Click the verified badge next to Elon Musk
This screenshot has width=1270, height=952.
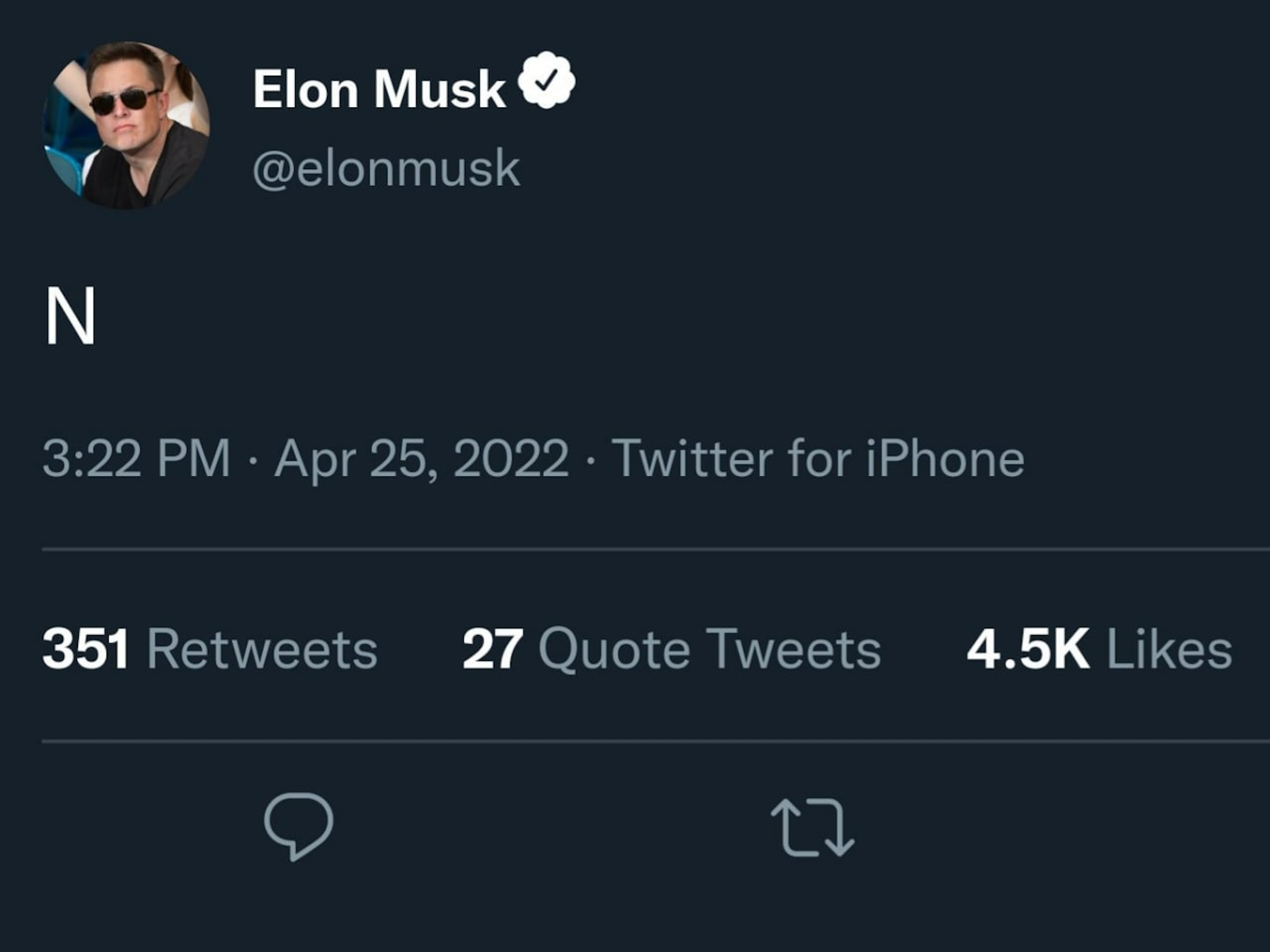point(546,80)
